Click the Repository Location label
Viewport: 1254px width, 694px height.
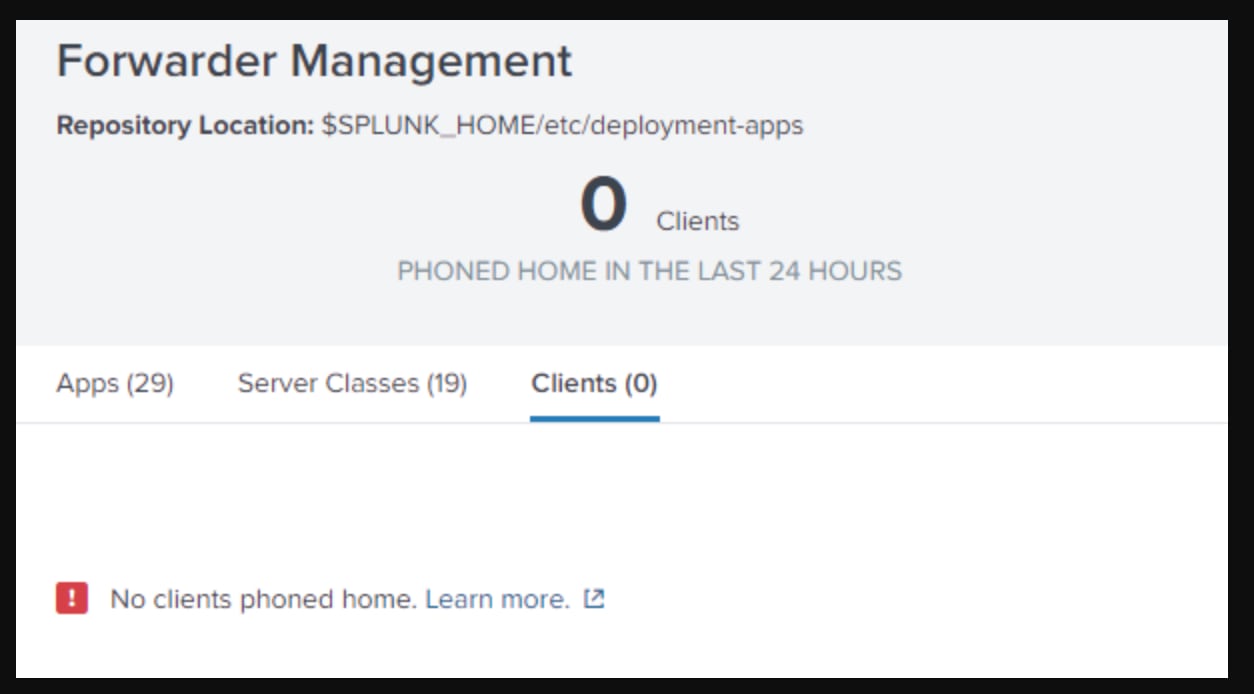tap(186, 126)
